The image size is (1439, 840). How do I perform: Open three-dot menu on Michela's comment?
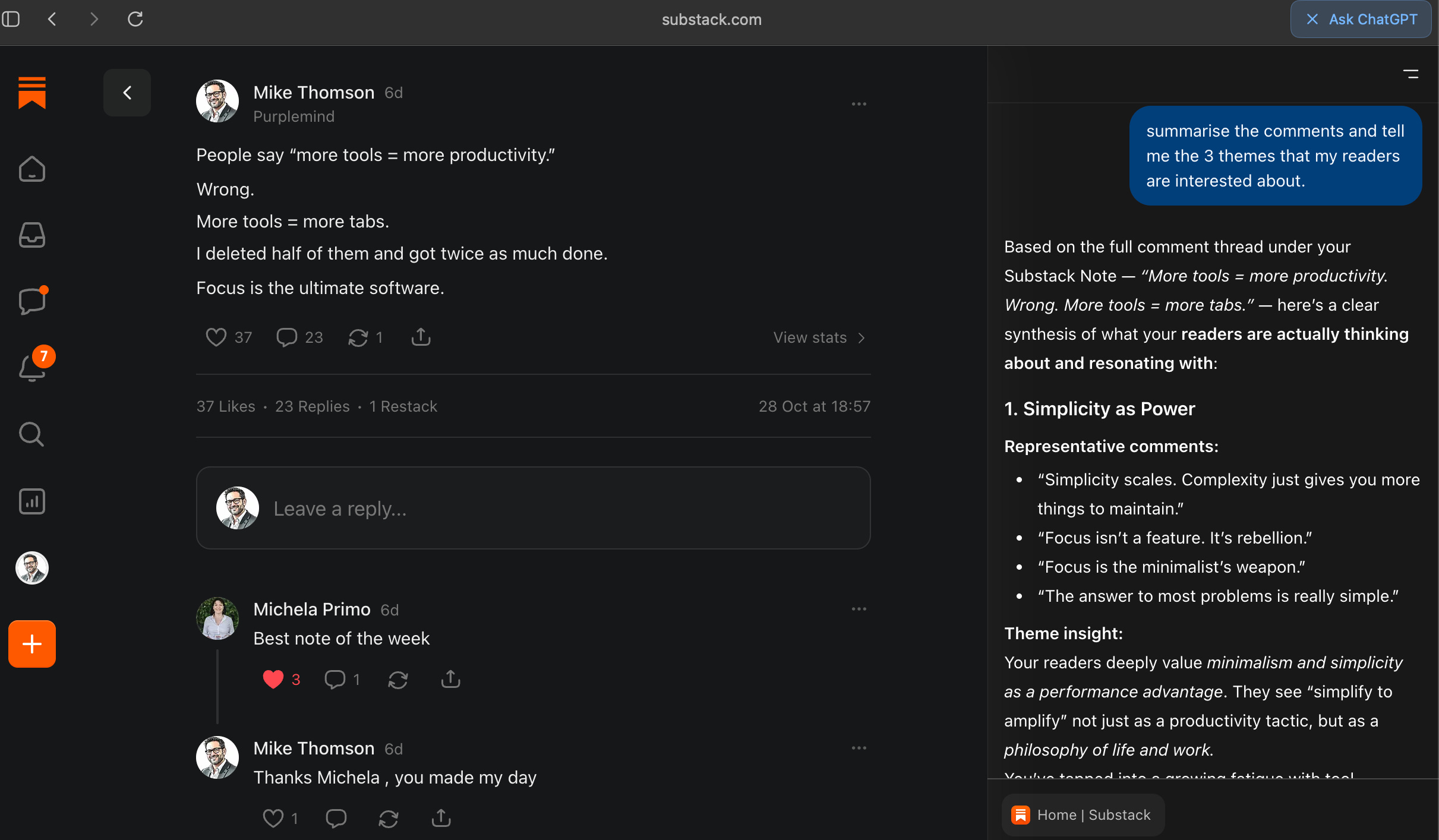click(859, 609)
